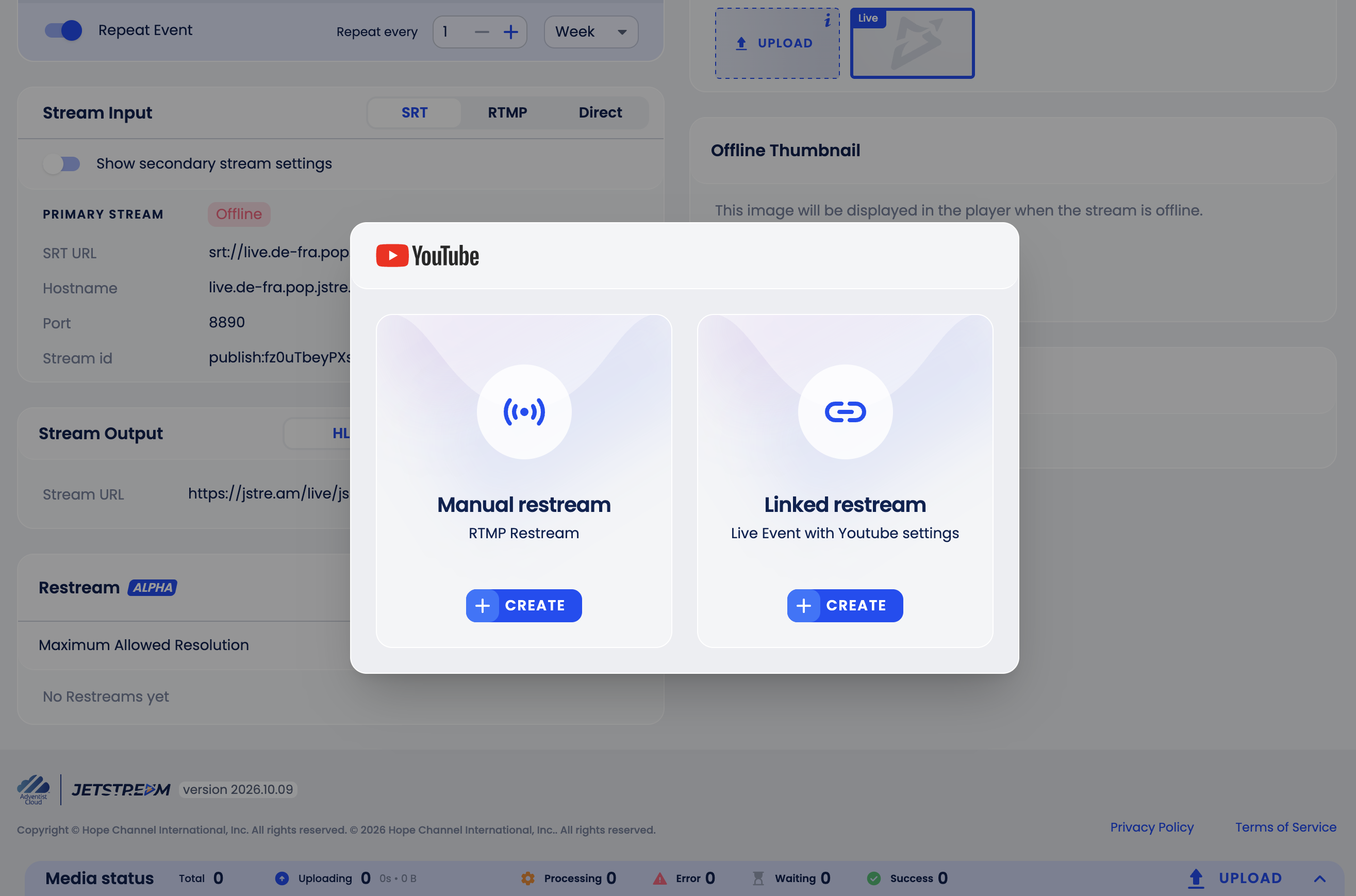The height and width of the screenshot is (896, 1356).
Task: Switch Stream Input to Direct tab
Action: pyautogui.click(x=600, y=112)
